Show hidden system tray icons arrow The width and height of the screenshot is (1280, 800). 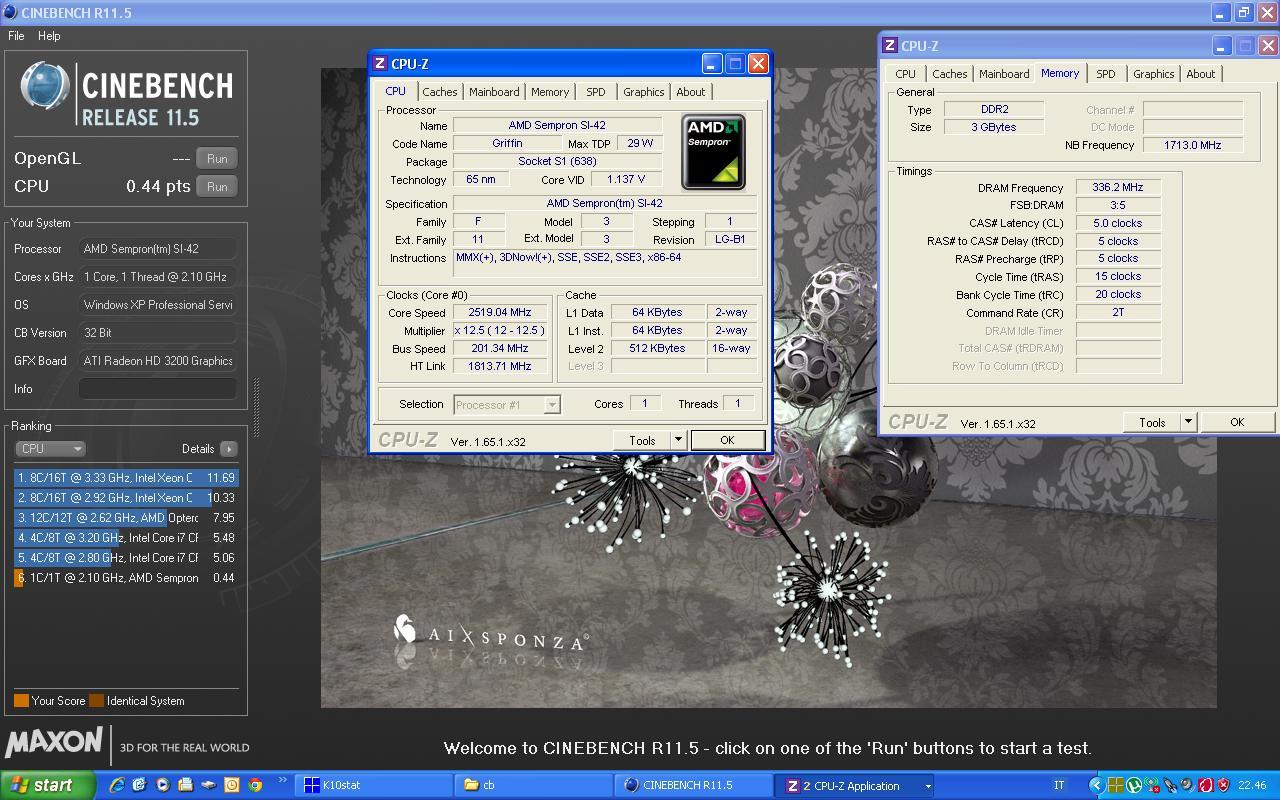[x=1096, y=785]
